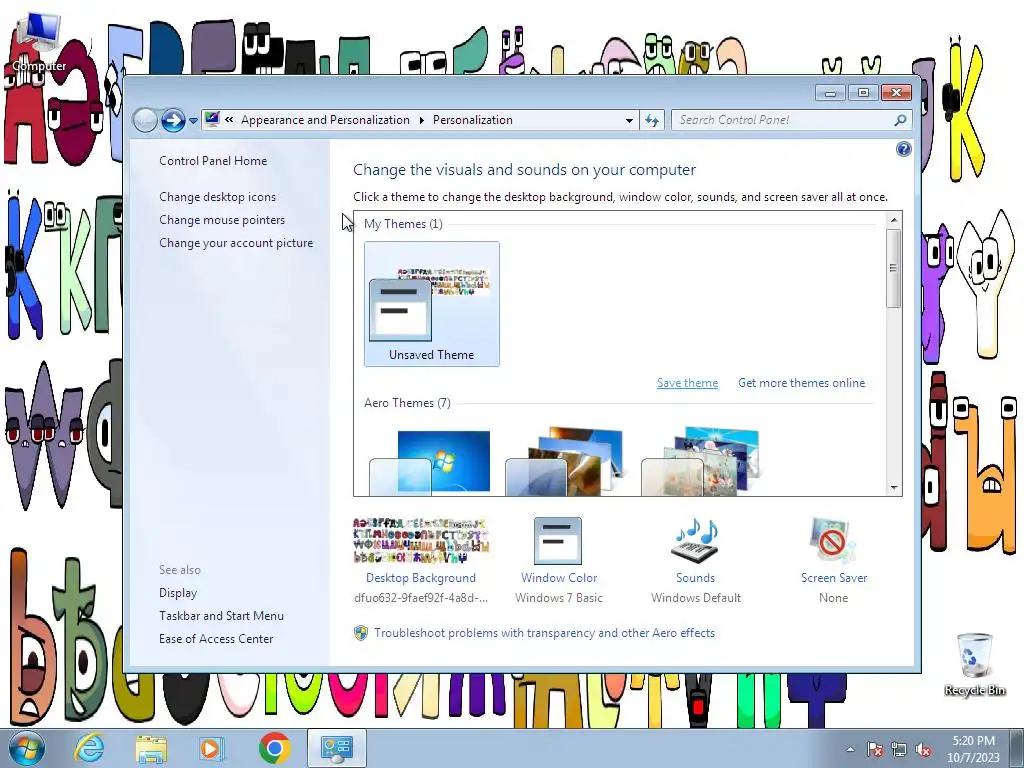1024x768 pixels.
Task: Click the Save theme link
Action: pyautogui.click(x=687, y=383)
